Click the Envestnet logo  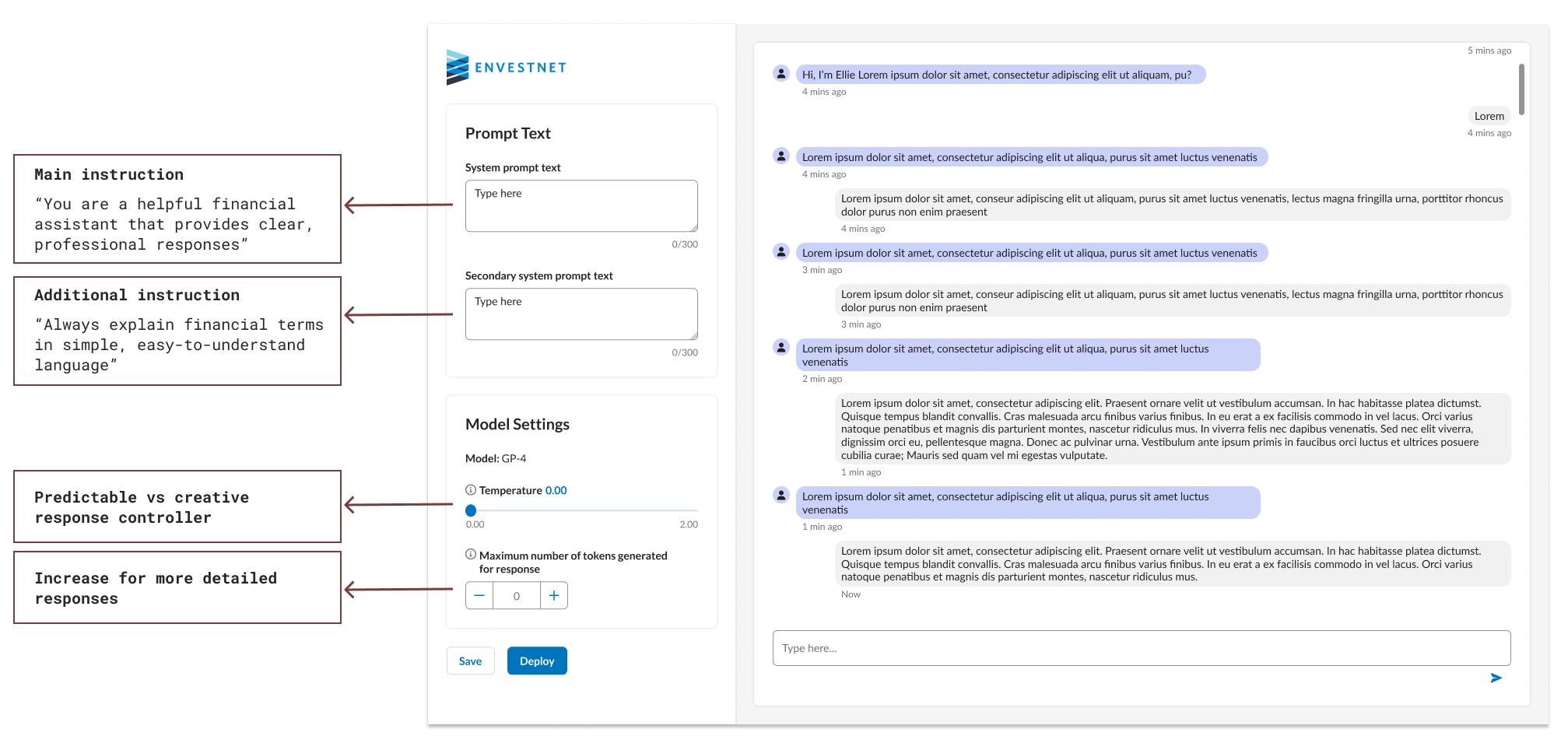click(x=506, y=68)
